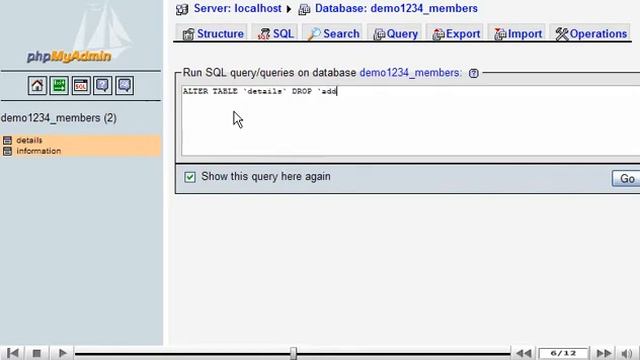Click the 6/12 slide counter
This screenshot has width=640, height=360.
(563, 353)
